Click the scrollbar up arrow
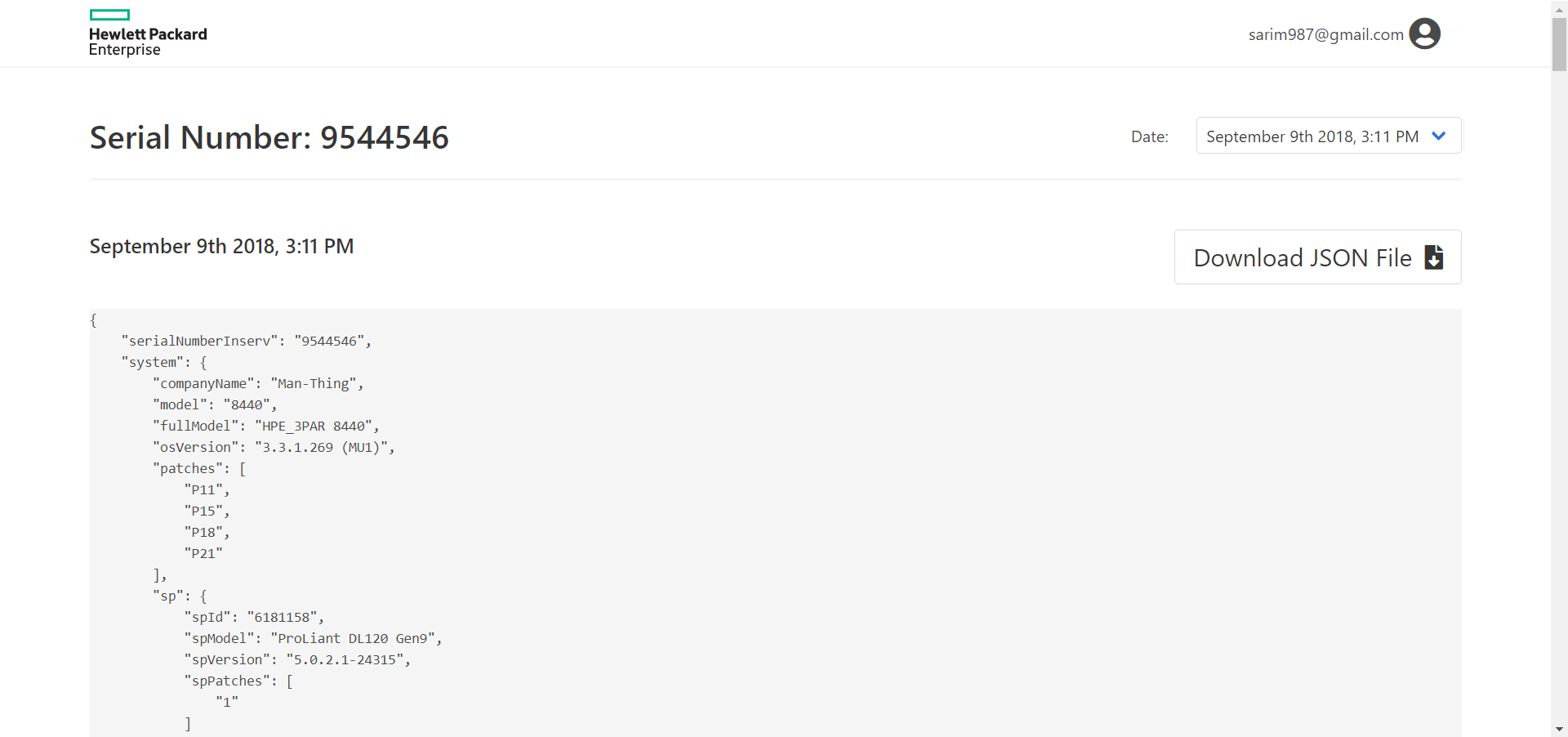The height and width of the screenshot is (737, 1568). [x=1559, y=8]
